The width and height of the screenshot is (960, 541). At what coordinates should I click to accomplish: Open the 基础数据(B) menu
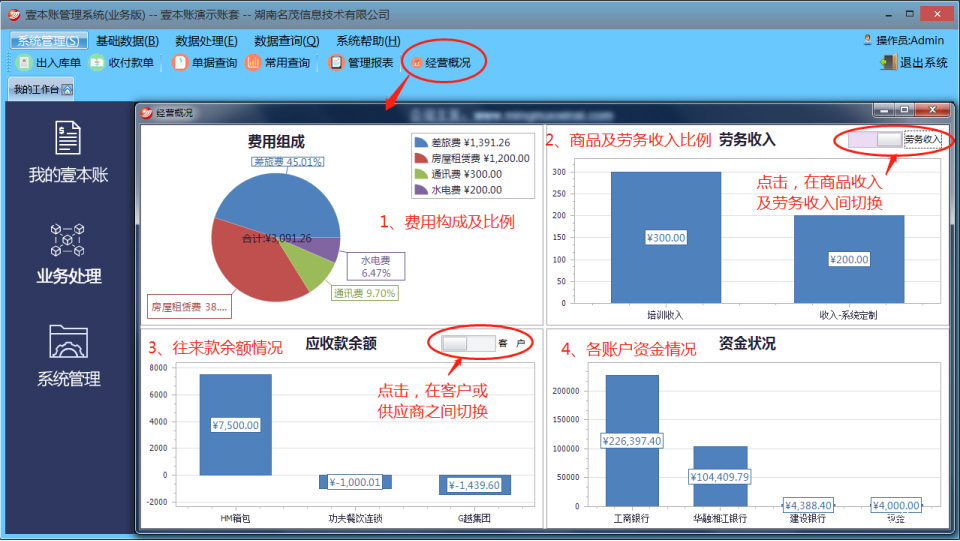tap(127, 41)
